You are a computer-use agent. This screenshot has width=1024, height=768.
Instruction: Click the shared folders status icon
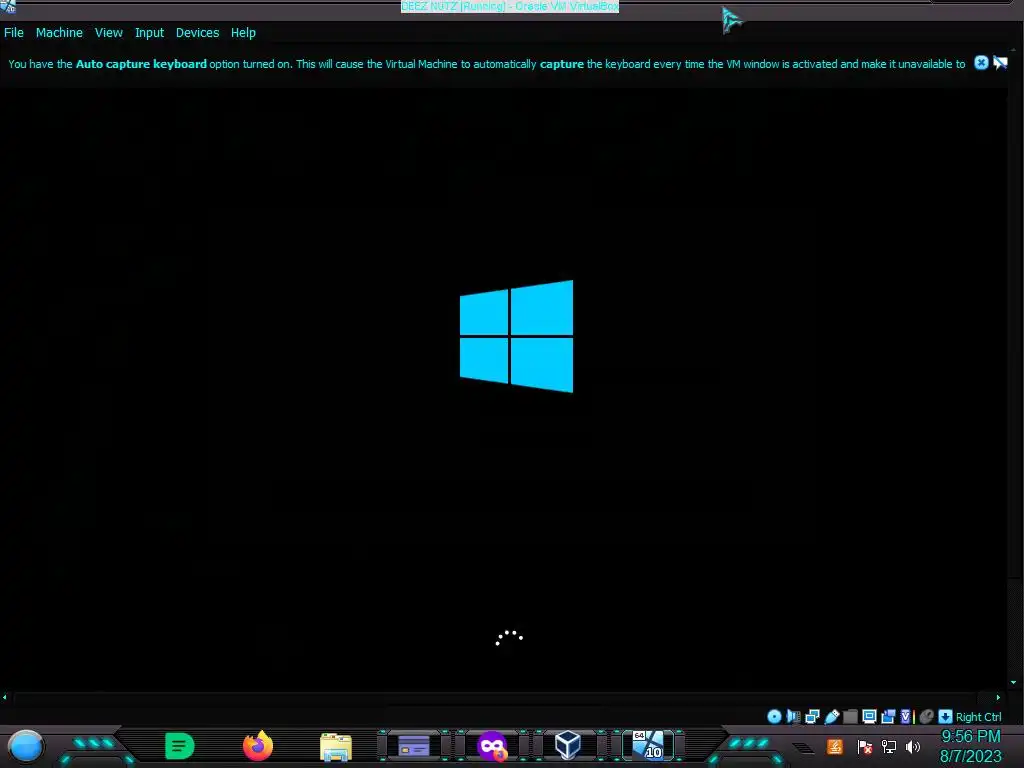850,716
